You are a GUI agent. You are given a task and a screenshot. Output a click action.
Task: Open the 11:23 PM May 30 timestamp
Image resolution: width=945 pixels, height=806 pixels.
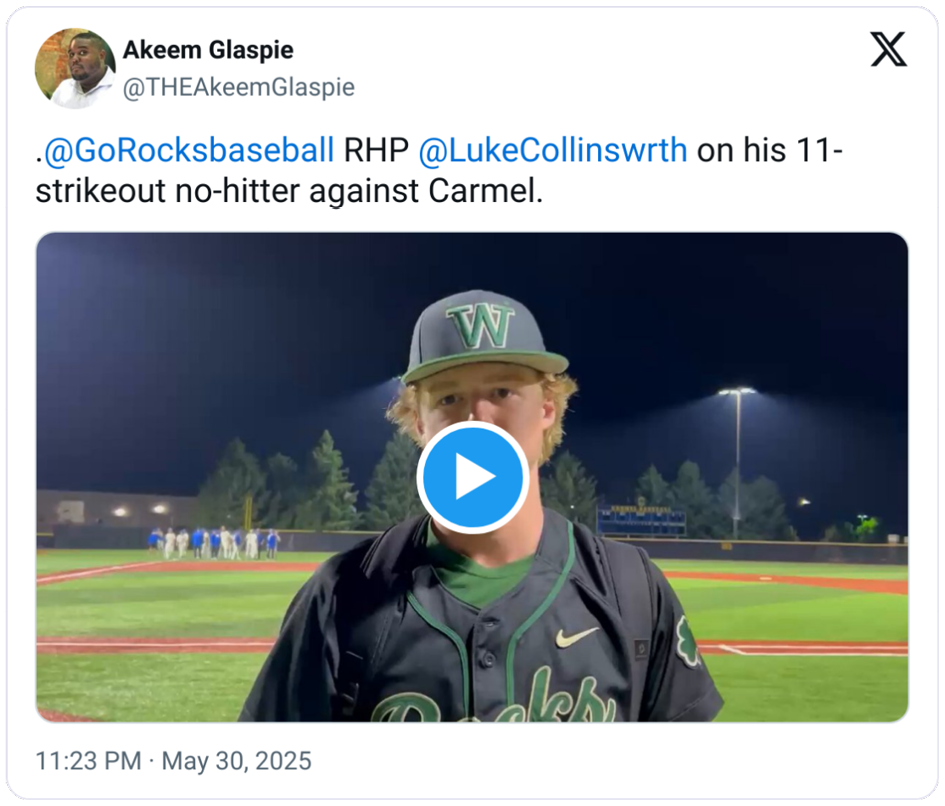(174, 761)
